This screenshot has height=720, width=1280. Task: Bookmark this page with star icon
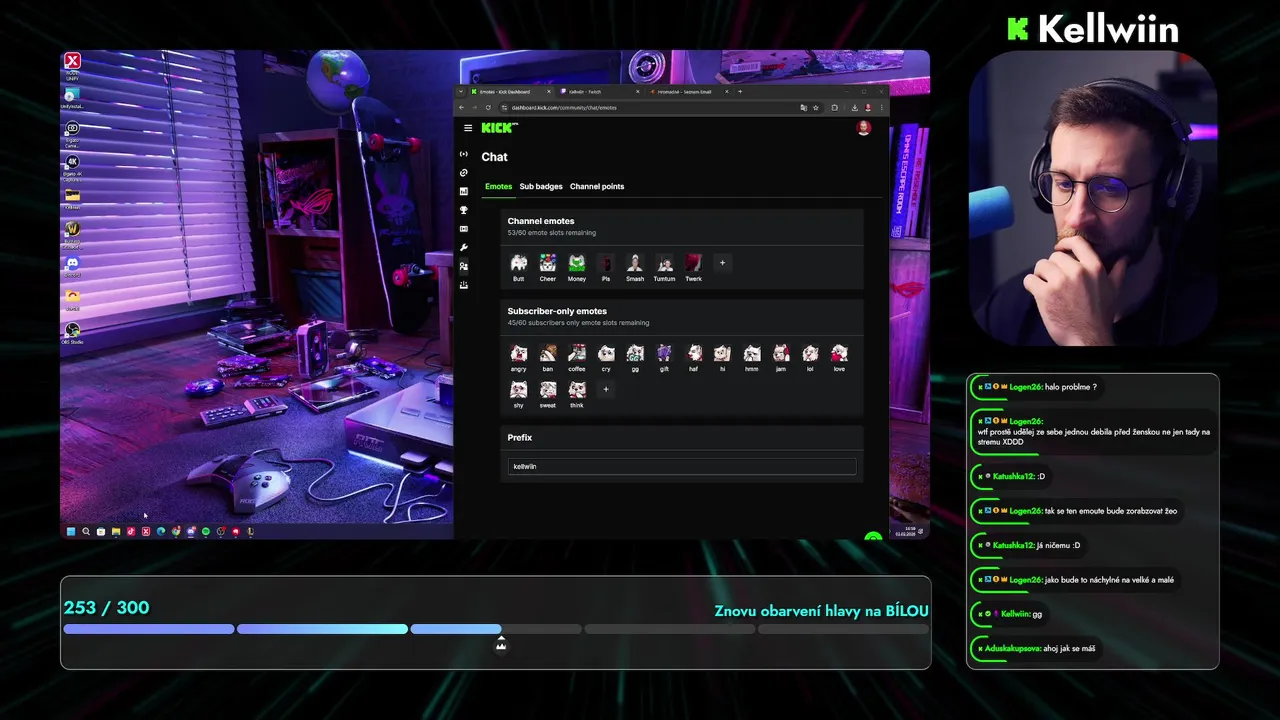point(816,107)
